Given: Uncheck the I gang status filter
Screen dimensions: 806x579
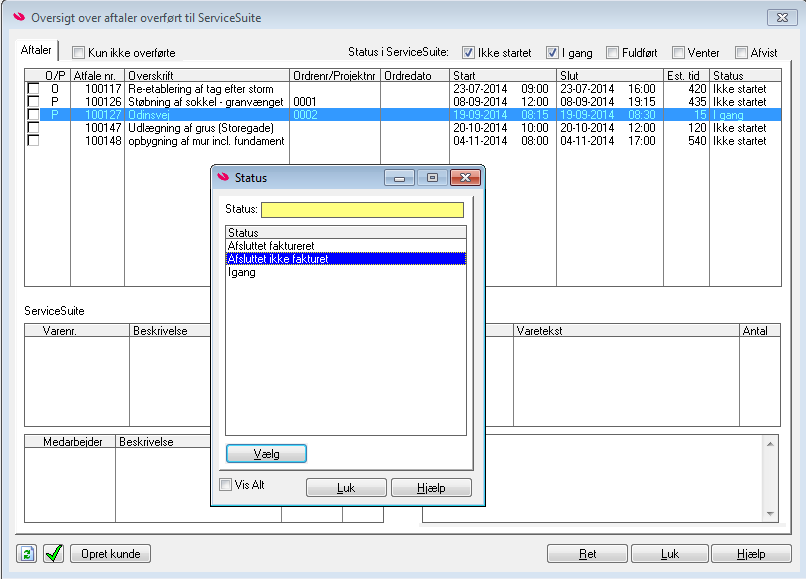Looking at the screenshot, I should point(552,52).
